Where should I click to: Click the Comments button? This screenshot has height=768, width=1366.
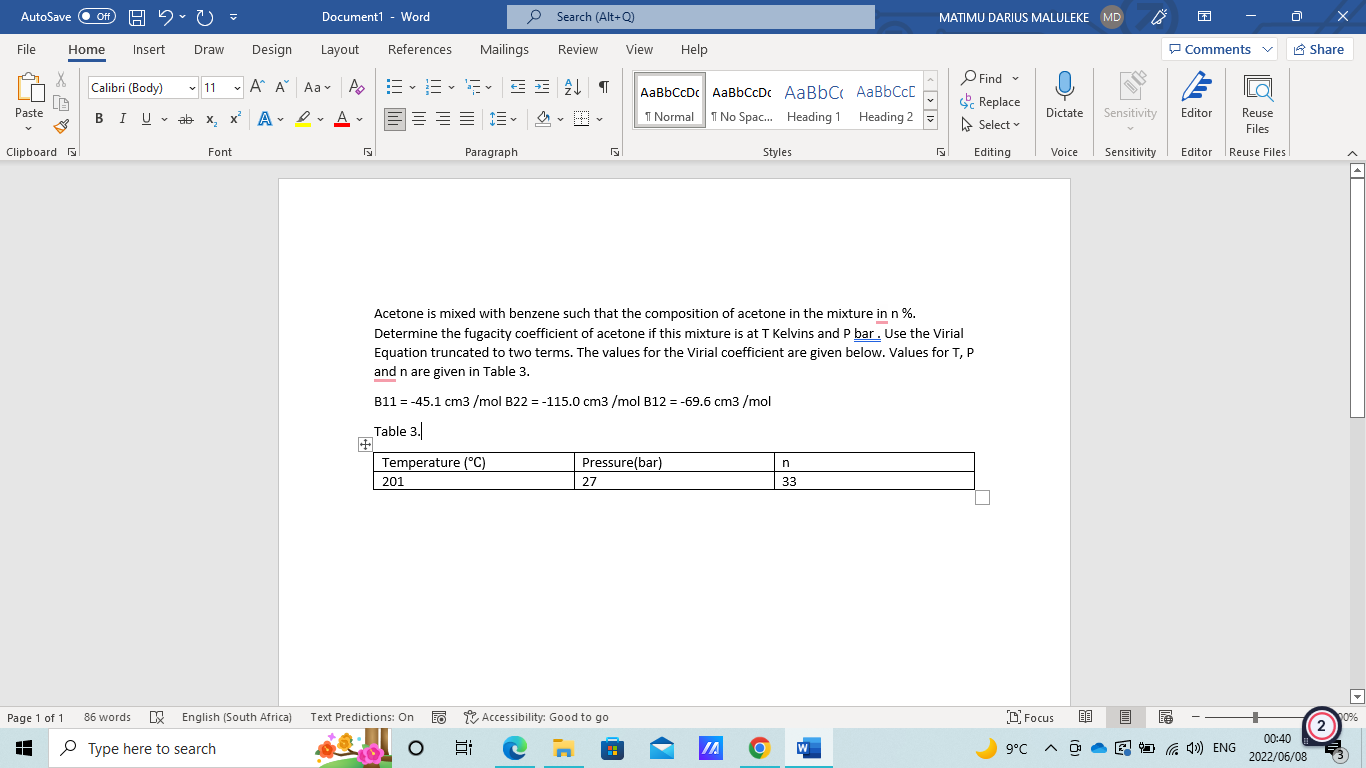[x=1219, y=49]
